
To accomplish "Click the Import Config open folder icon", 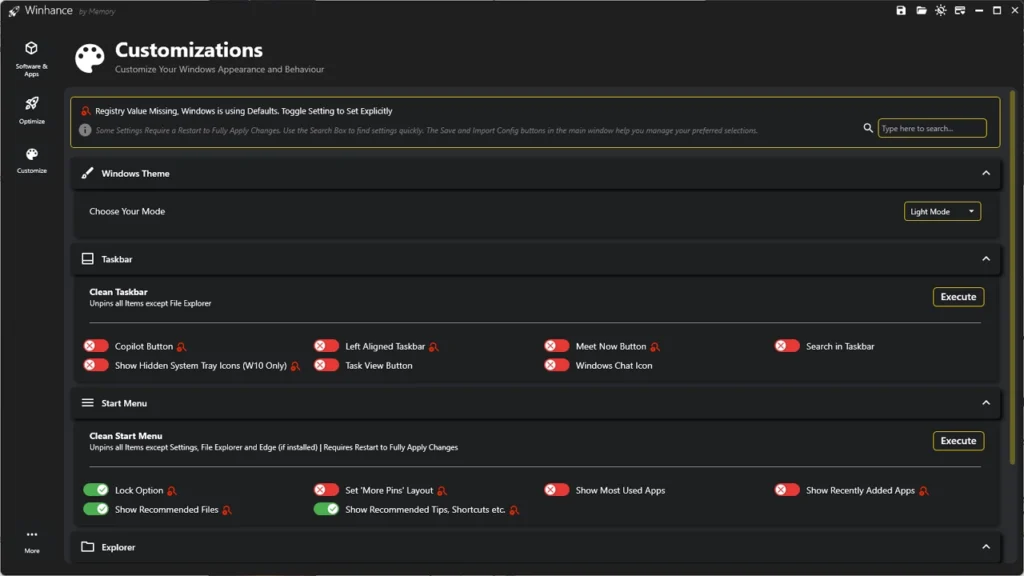I will click(x=921, y=11).
